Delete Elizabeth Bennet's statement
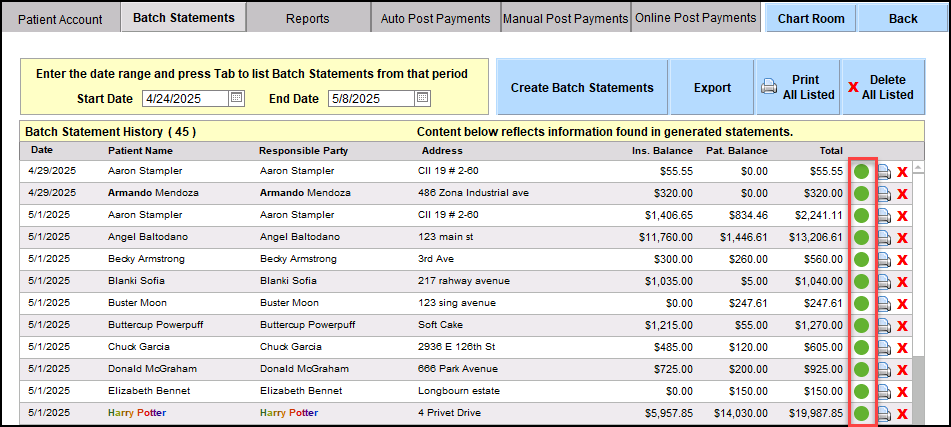951x427 pixels. click(902, 391)
